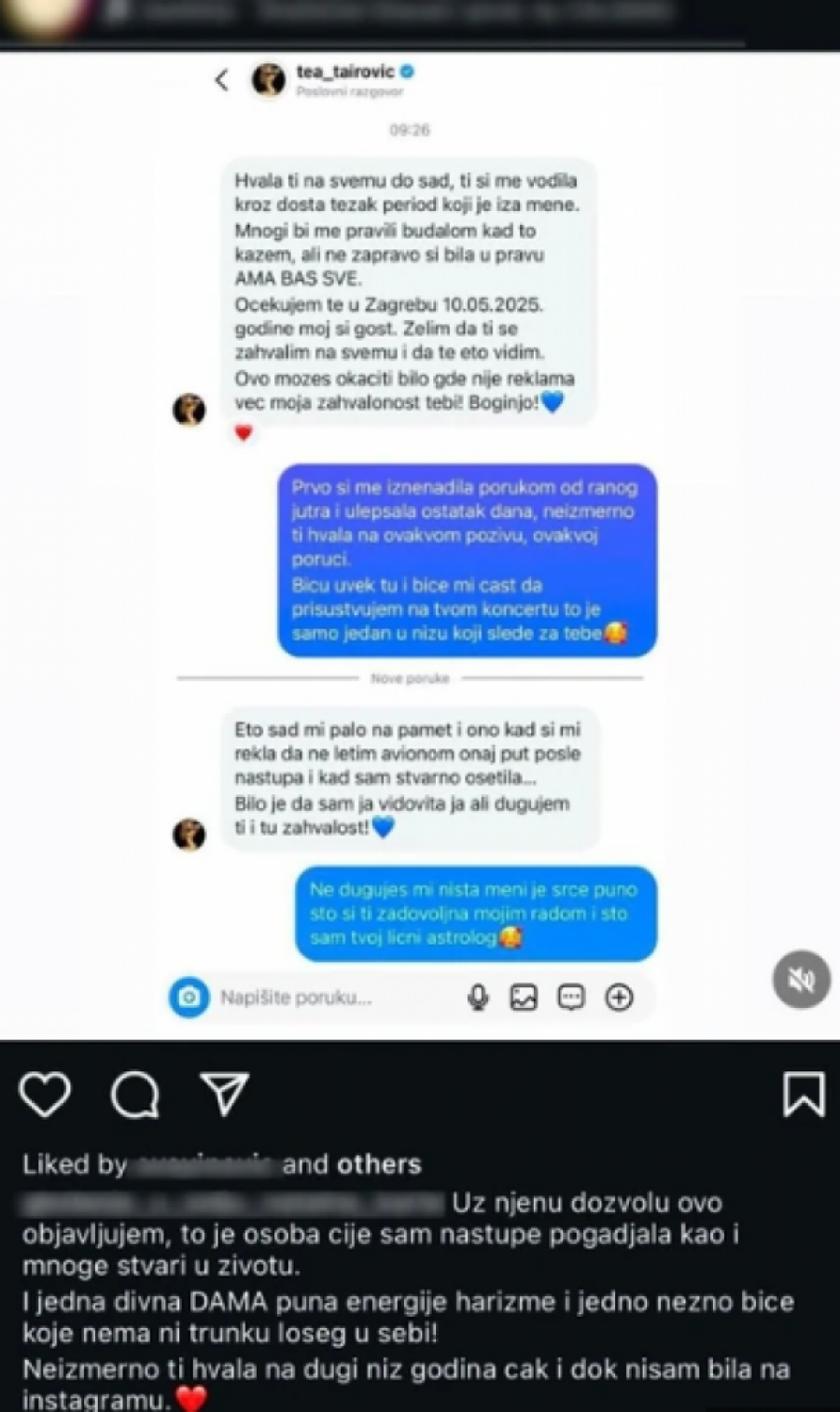Viewport: 840px width, 1412px height.
Task: Tap the red heart reaction below the first message
Action: (x=244, y=432)
